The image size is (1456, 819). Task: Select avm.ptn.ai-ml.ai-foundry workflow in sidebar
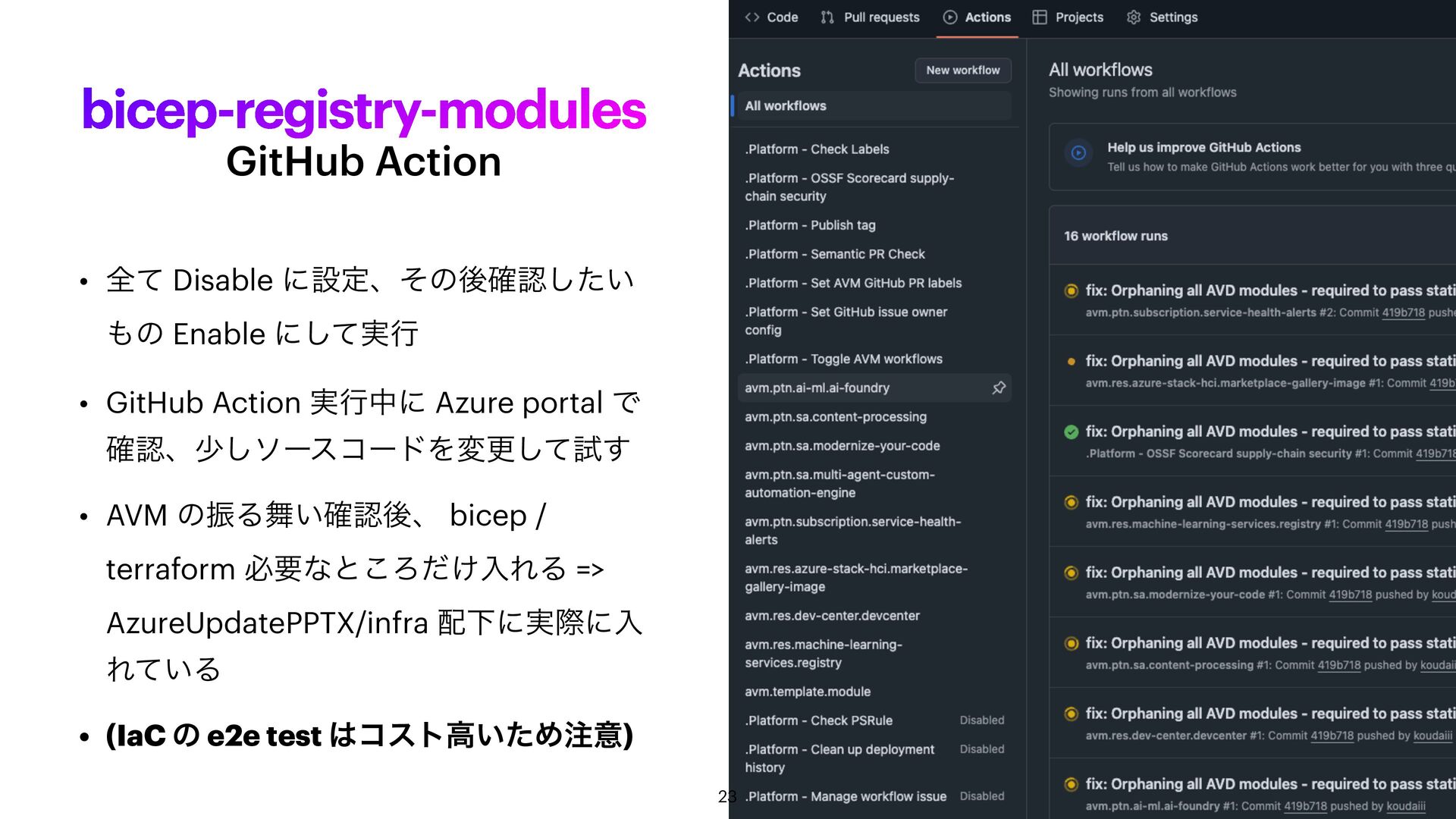click(x=874, y=388)
